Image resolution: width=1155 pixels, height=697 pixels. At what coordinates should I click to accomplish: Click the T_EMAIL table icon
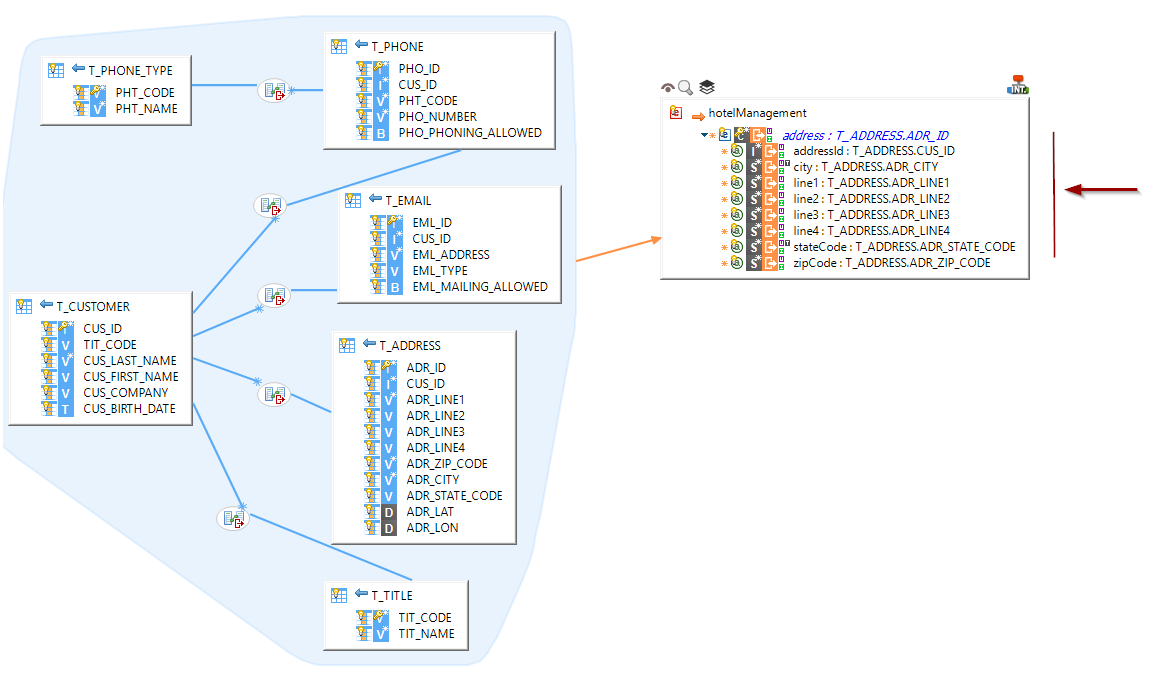click(353, 200)
